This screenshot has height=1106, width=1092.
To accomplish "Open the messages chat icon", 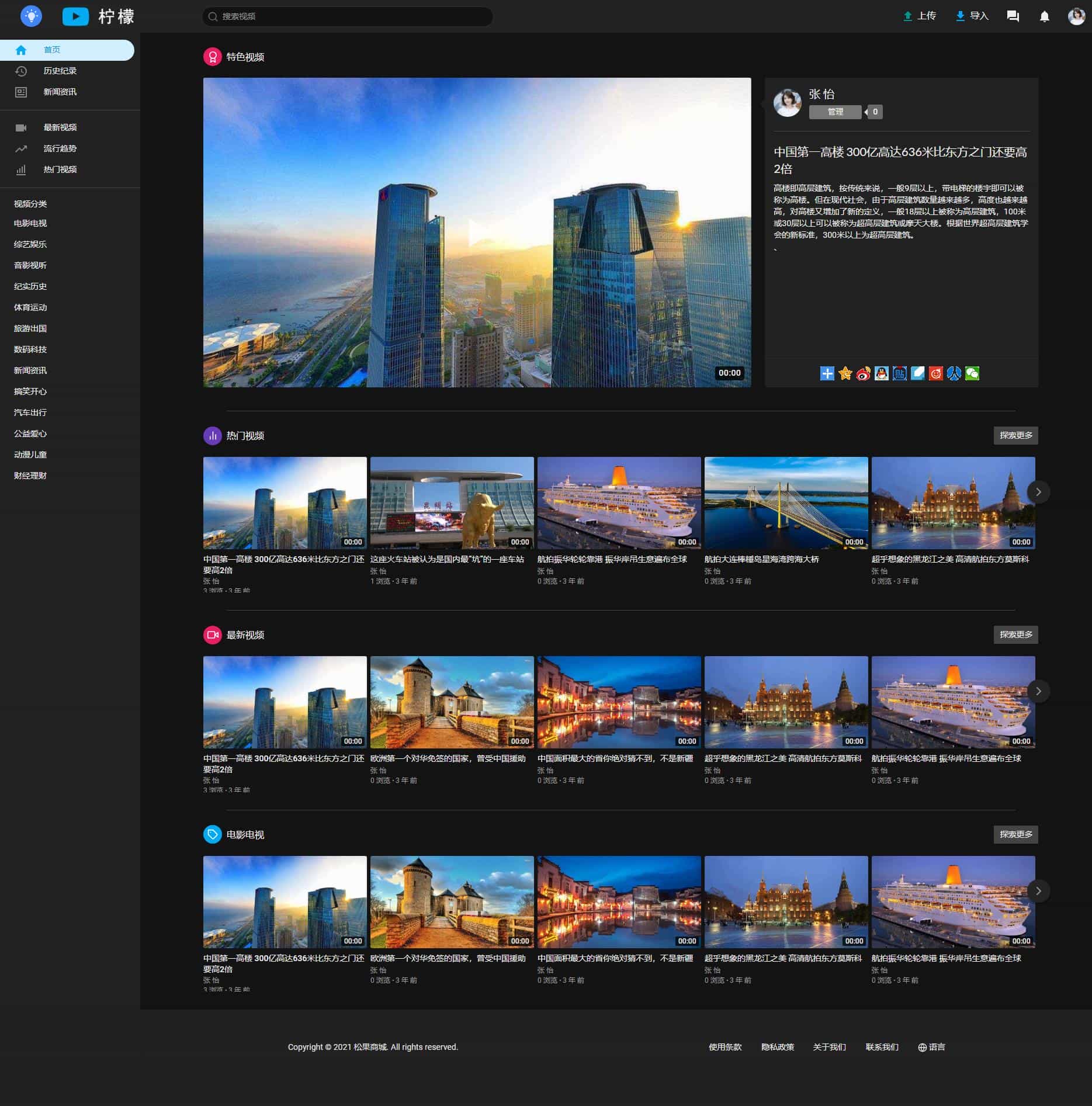I will point(1013,16).
